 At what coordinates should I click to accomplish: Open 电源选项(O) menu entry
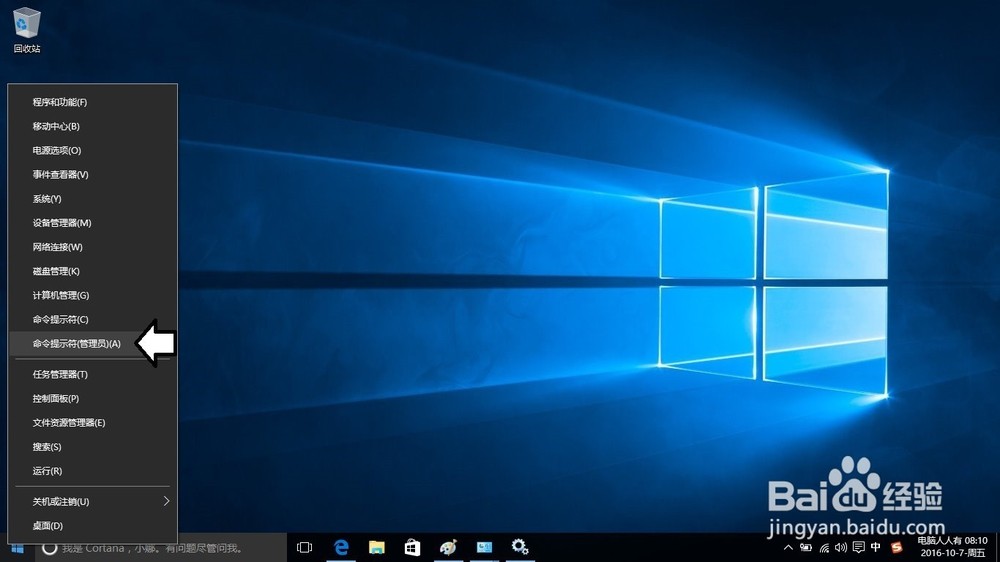pos(92,151)
